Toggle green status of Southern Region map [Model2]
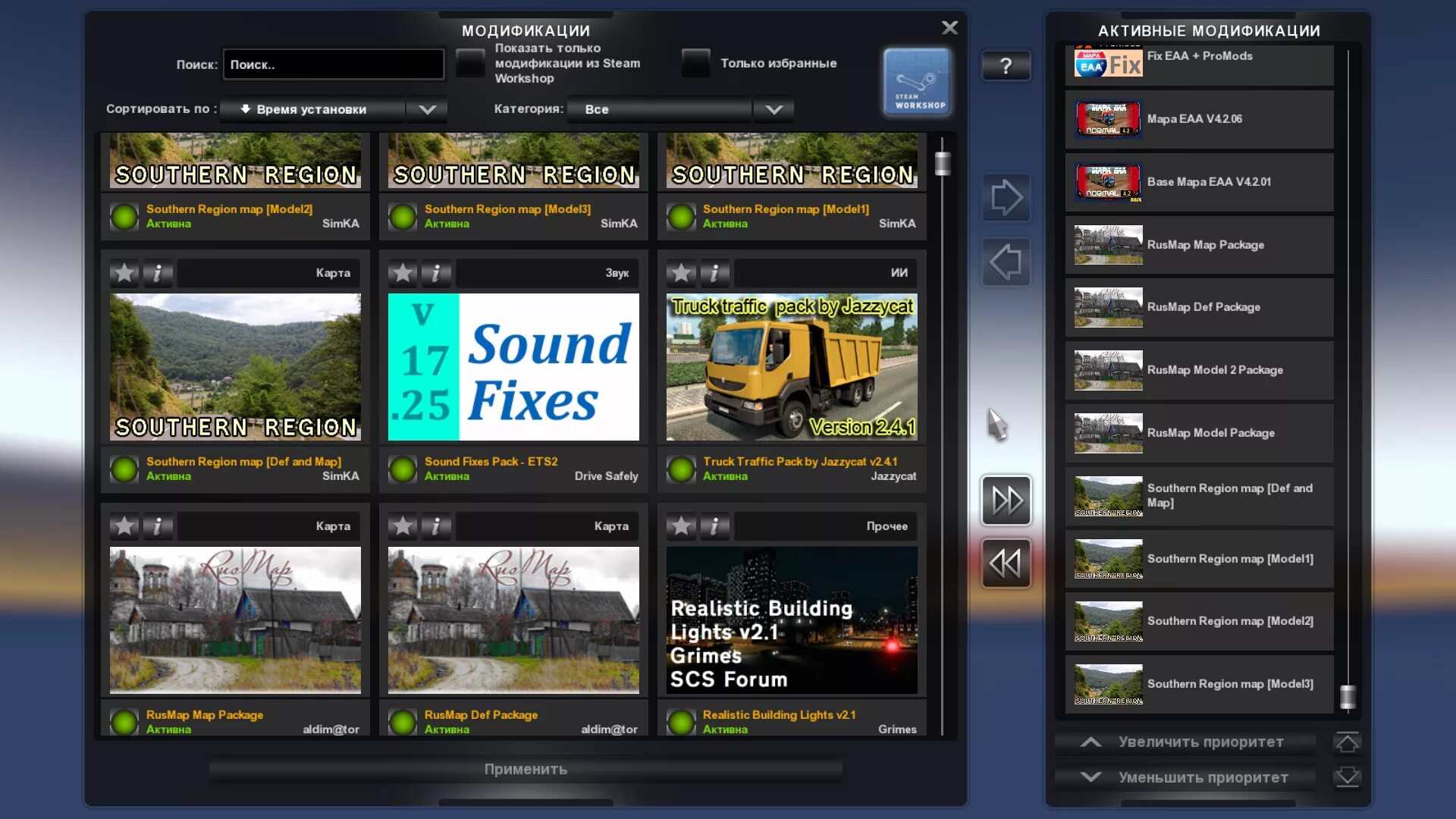1456x819 pixels. pos(124,216)
